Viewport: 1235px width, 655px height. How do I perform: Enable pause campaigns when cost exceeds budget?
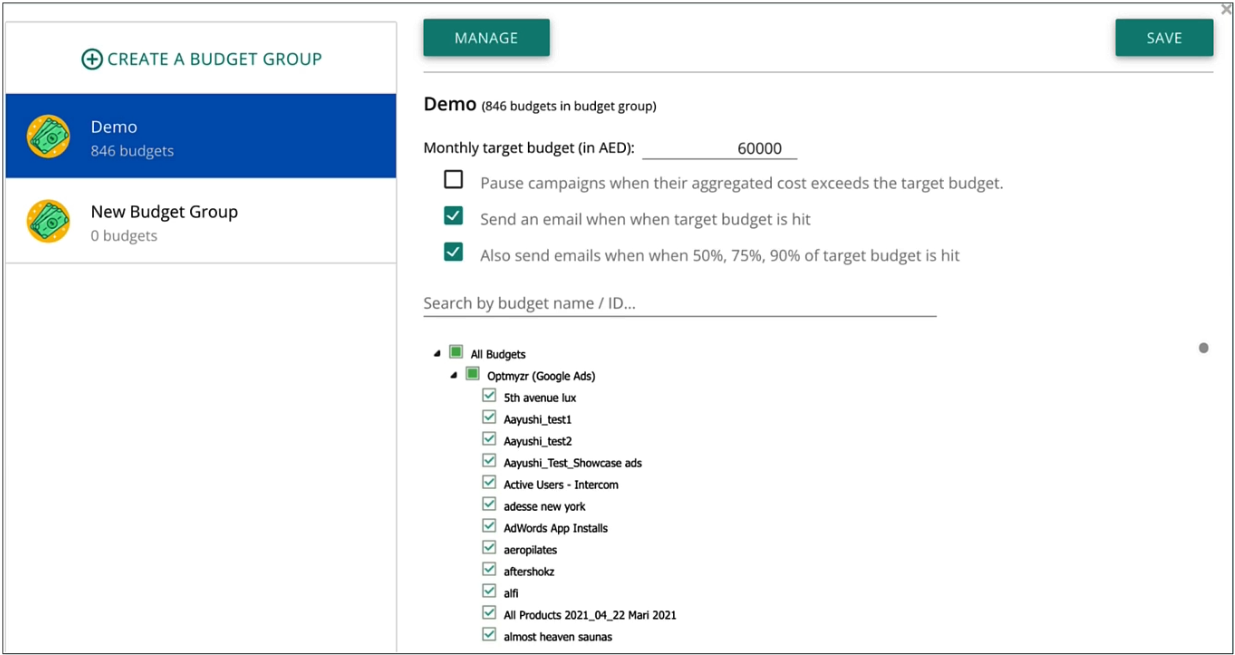pos(454,180)
